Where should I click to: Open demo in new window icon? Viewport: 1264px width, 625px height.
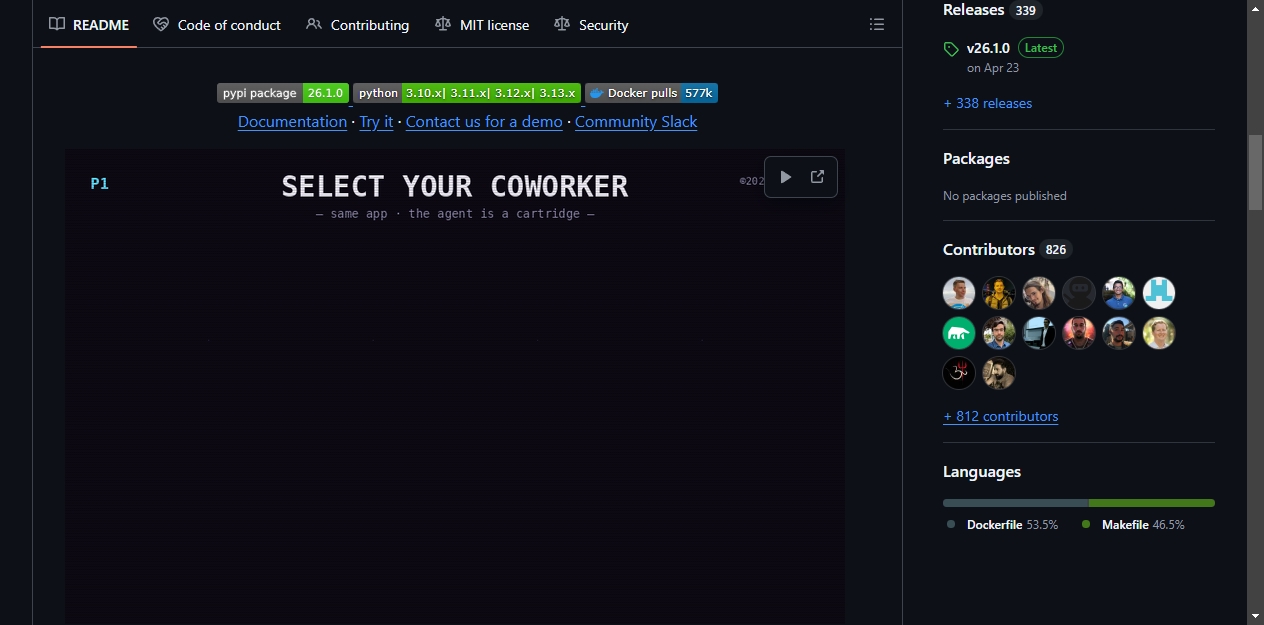click(817, 177)
